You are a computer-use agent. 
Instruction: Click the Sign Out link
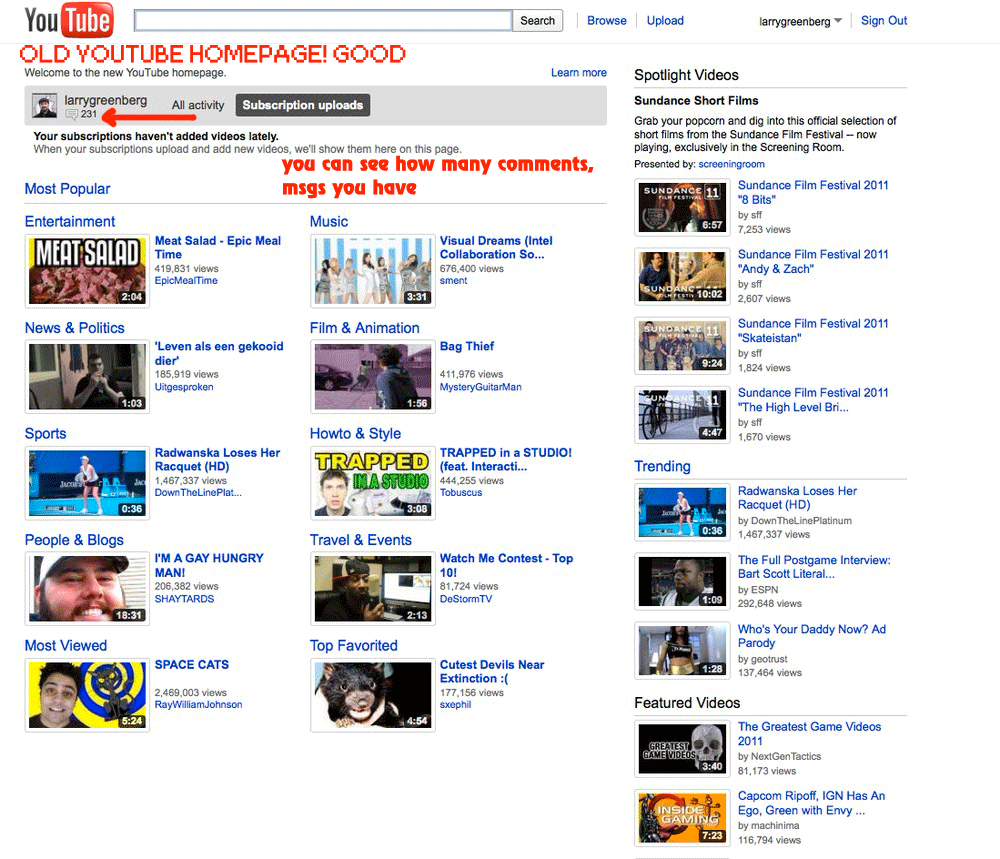884,20
